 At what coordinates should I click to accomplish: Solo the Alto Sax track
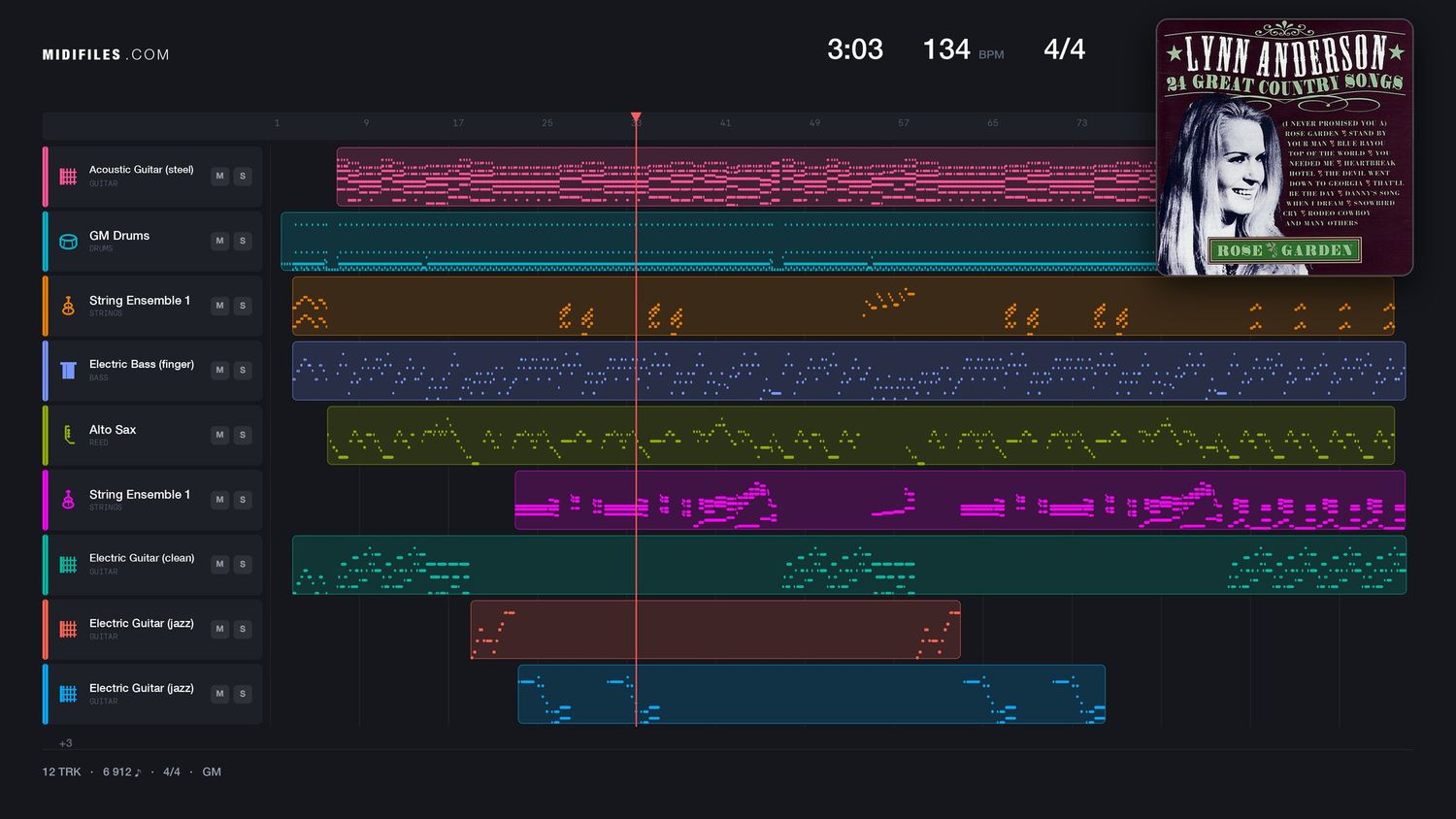coord(243,435)
